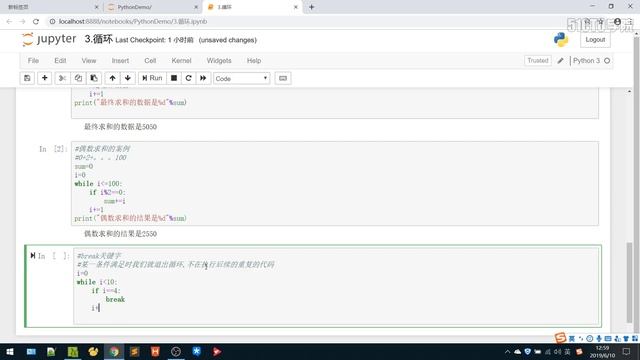Insert a cell below using plus icon
640x360 pixels.
point(44,78)
